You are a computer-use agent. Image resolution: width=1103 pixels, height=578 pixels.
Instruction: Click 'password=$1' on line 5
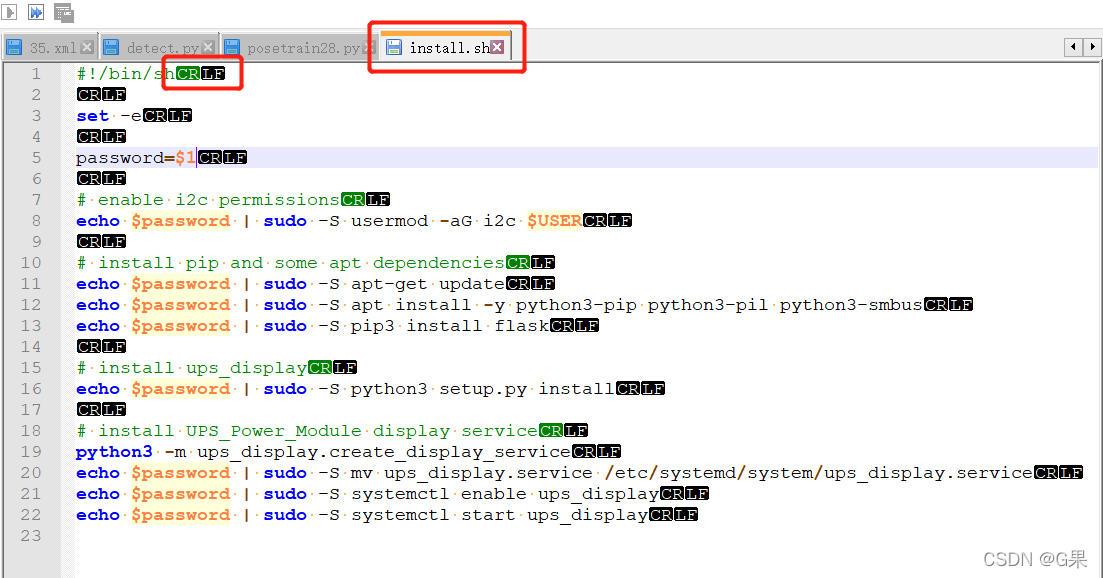(136, 158)
